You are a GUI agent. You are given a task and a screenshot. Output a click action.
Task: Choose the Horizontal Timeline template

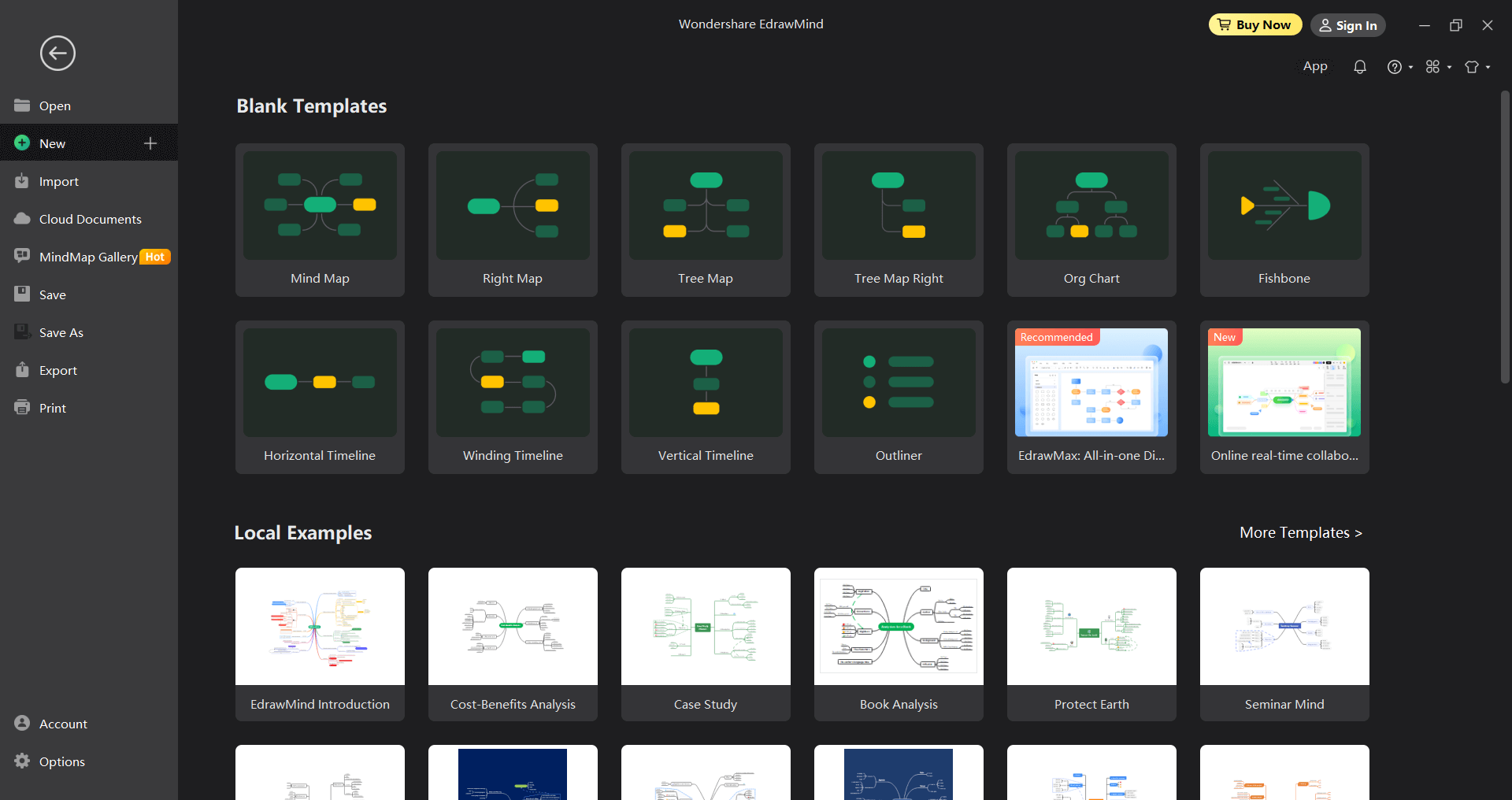[x=320, y=397]
